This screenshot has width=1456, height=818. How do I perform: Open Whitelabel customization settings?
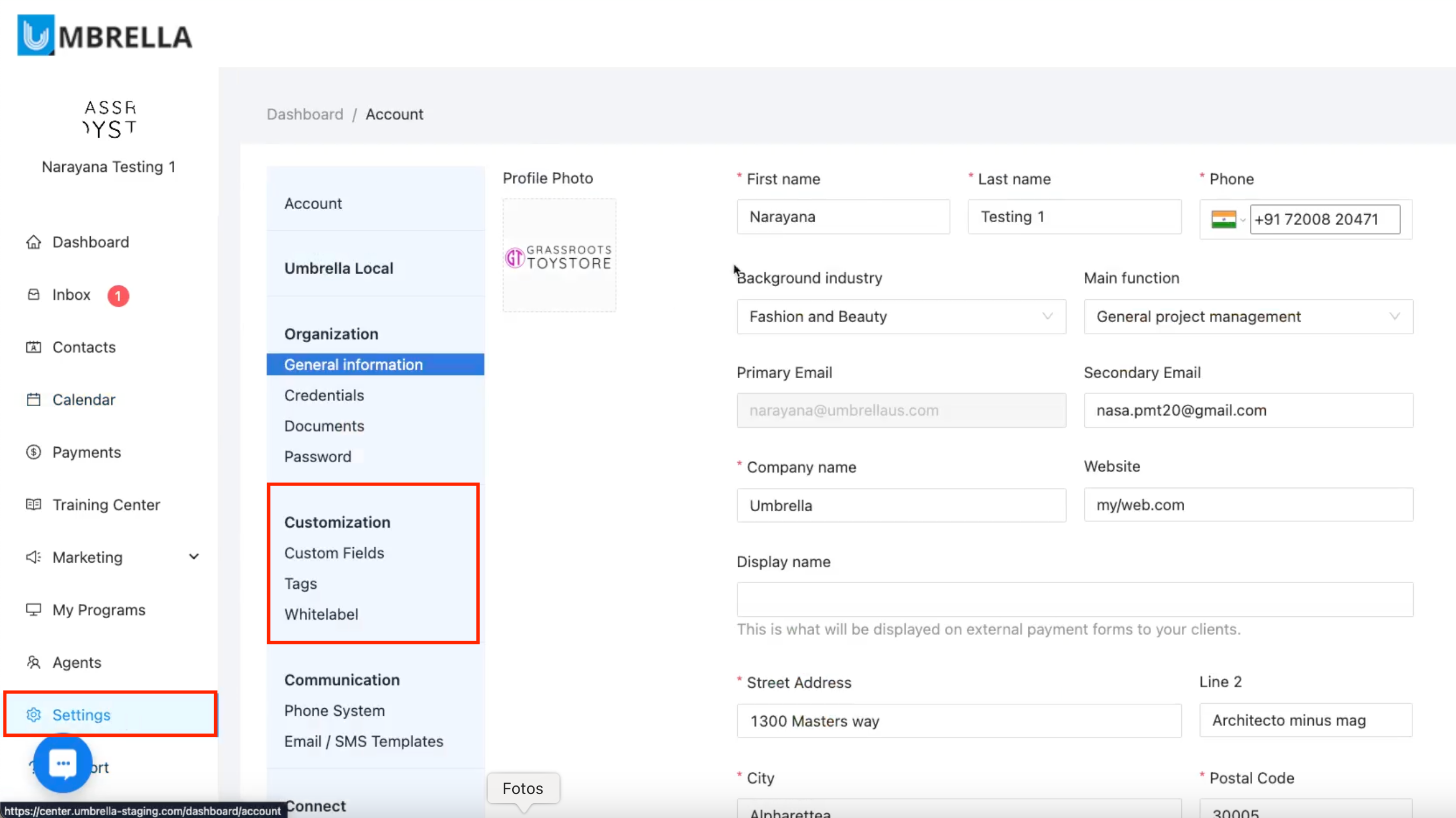(x=321, y=614)
